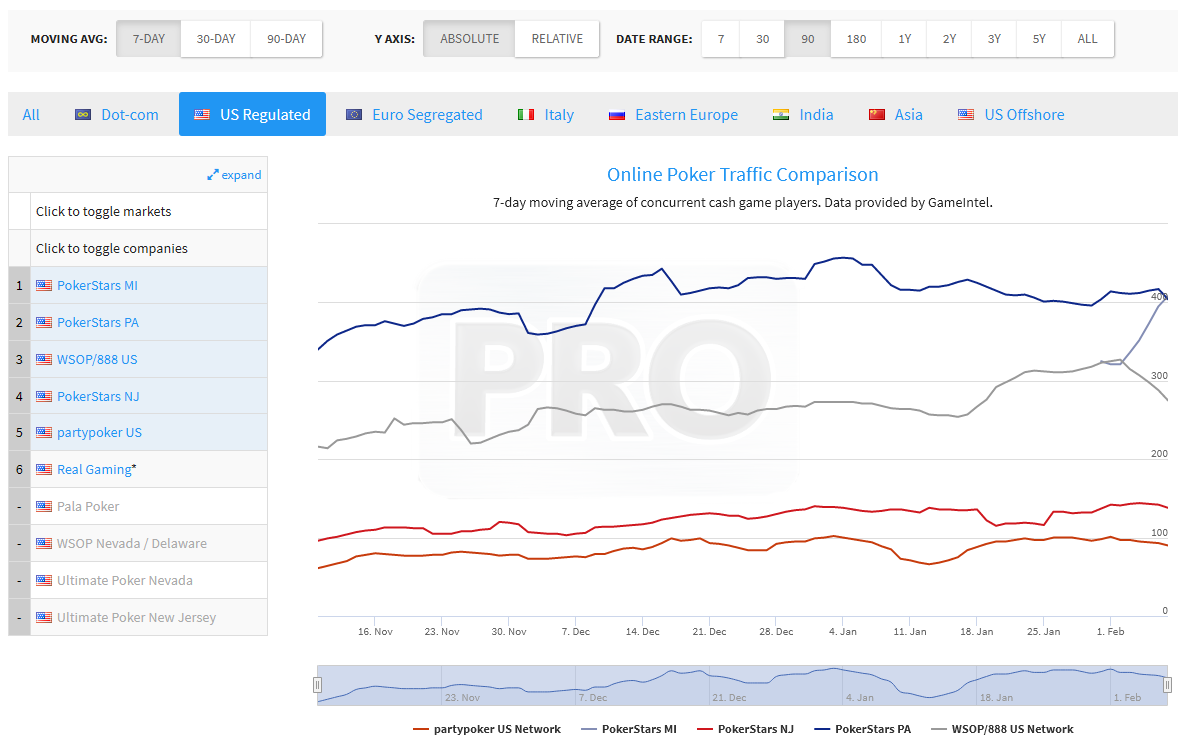The width and height of the screenshot is (1188, 746).
Task: Set date range to 90 days
Action: [808, 39]
